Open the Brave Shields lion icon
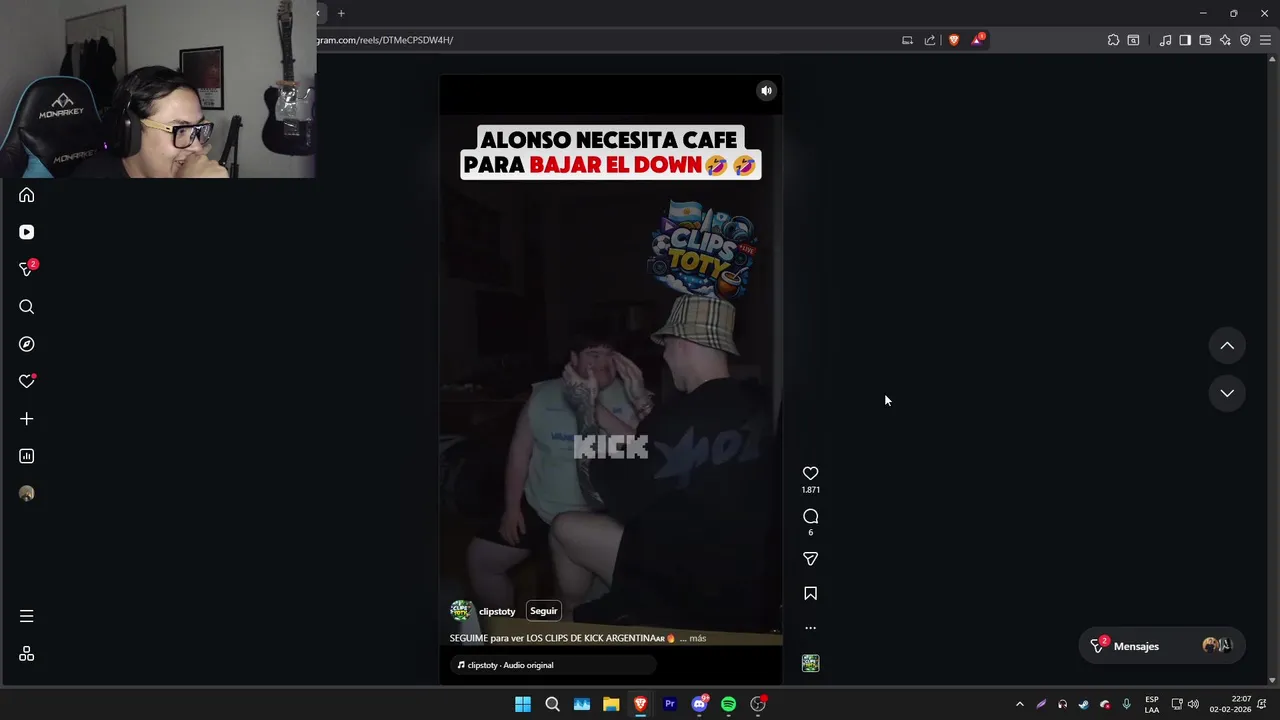 click(x=954, y=40)
